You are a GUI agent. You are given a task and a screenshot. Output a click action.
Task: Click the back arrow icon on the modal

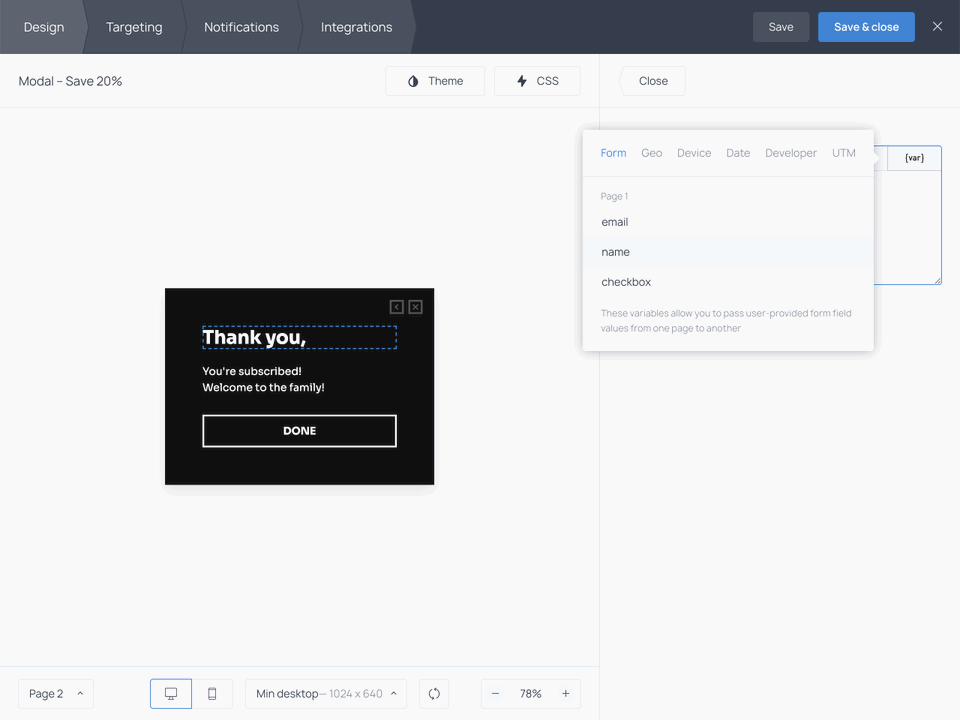(396, 307)
